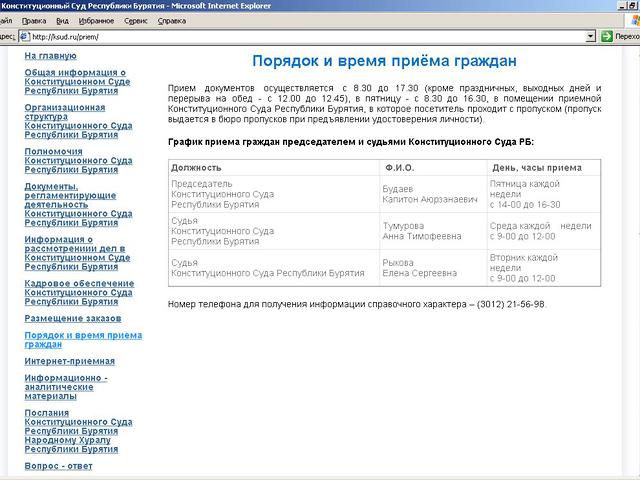
Task: Click the Пятница каждой недели schedule cell
Action: [x=544, y=194]
